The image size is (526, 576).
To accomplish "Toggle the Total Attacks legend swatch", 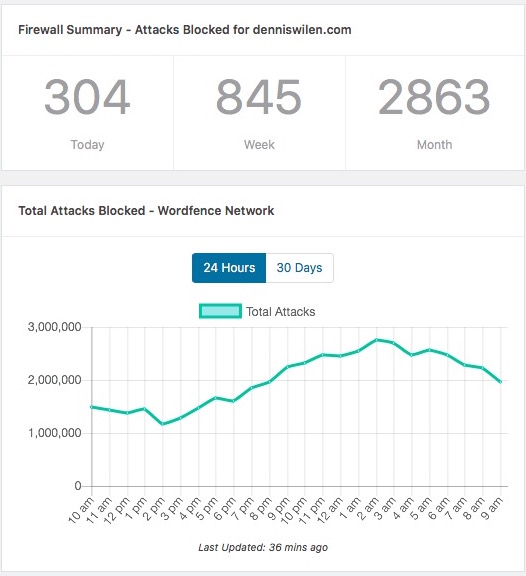I will tap(220, 311).
